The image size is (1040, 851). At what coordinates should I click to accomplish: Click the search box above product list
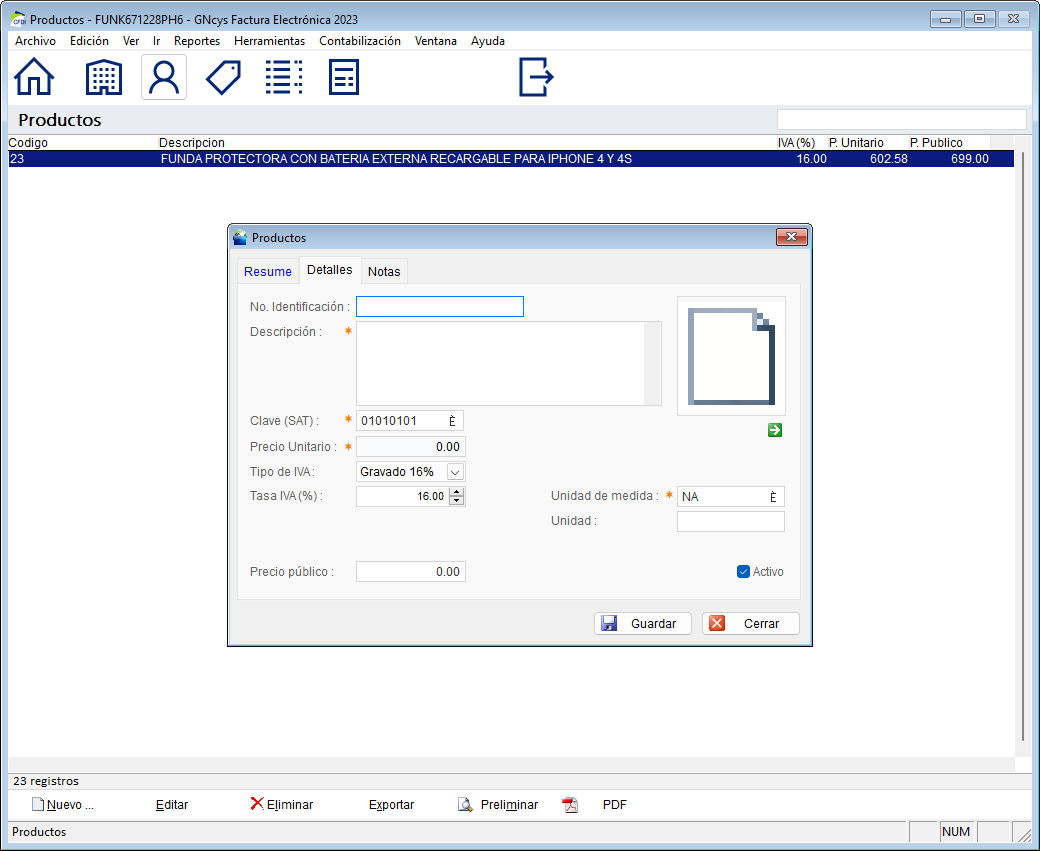(x=901, y=119)
